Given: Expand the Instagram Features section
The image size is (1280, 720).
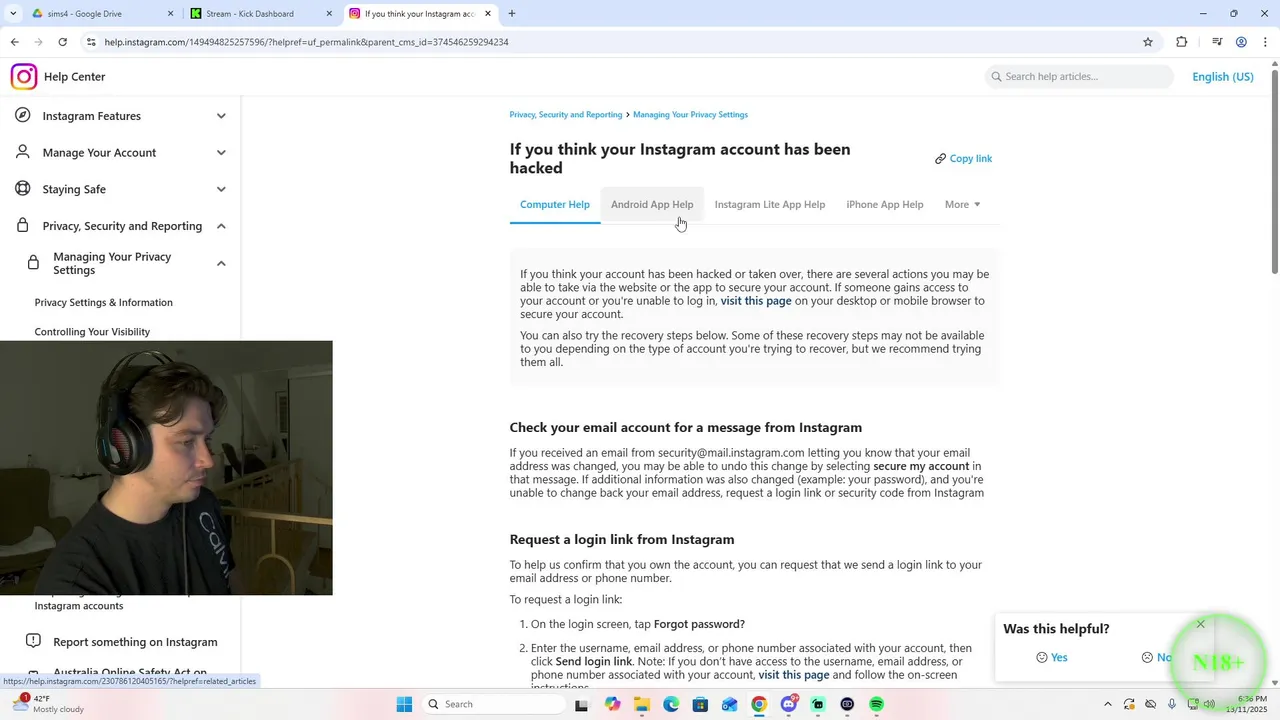Looking at the screenshot, I should pyautogui.click(x=221, y=116).
